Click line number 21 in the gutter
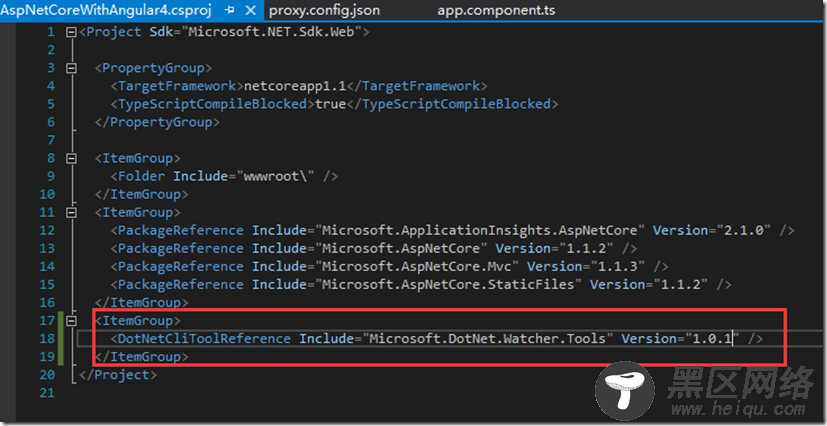The image size is (827, 426). pyautogui.click(x=46, y=393)
